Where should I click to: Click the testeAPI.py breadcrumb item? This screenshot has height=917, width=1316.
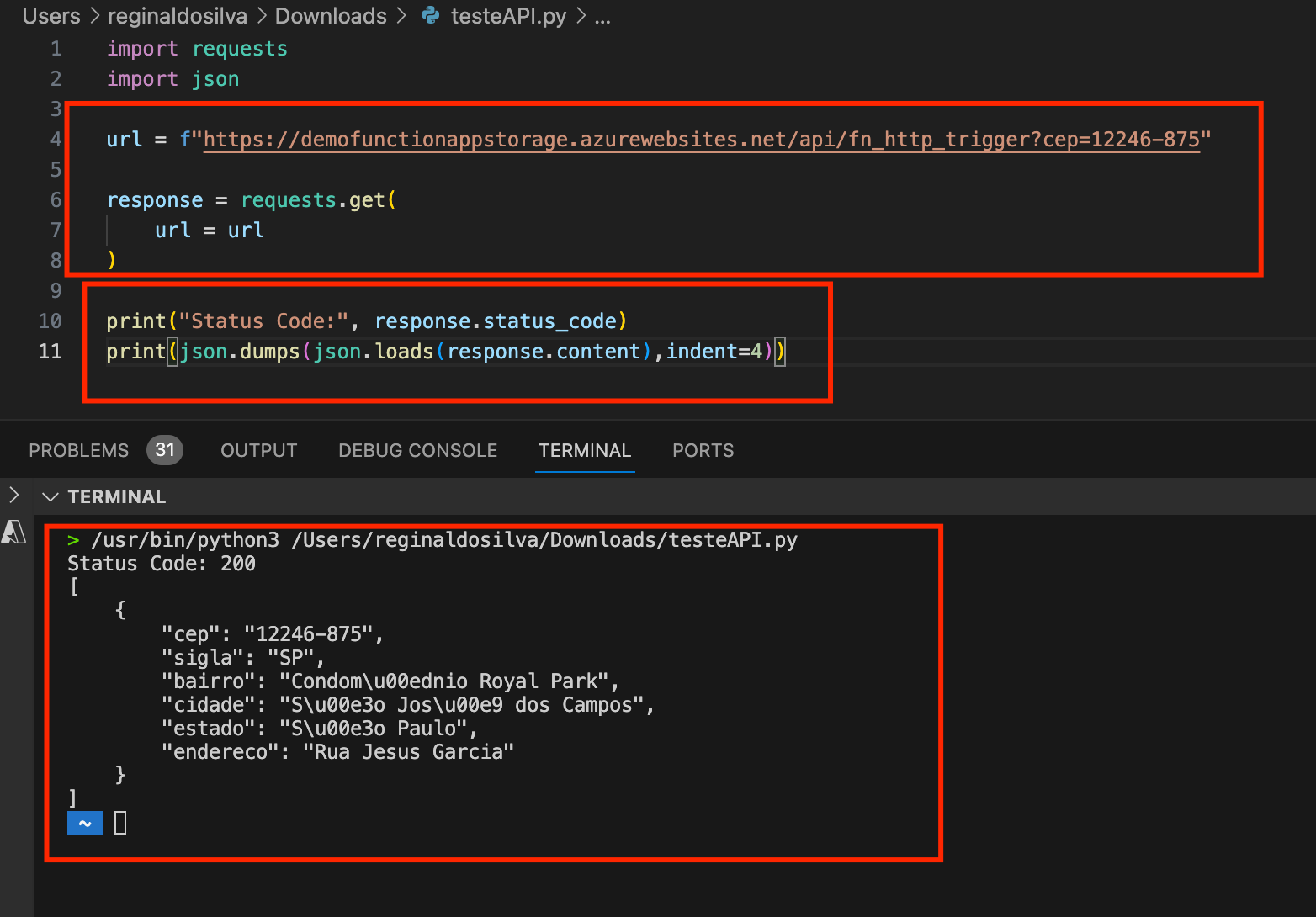(508, 16)
